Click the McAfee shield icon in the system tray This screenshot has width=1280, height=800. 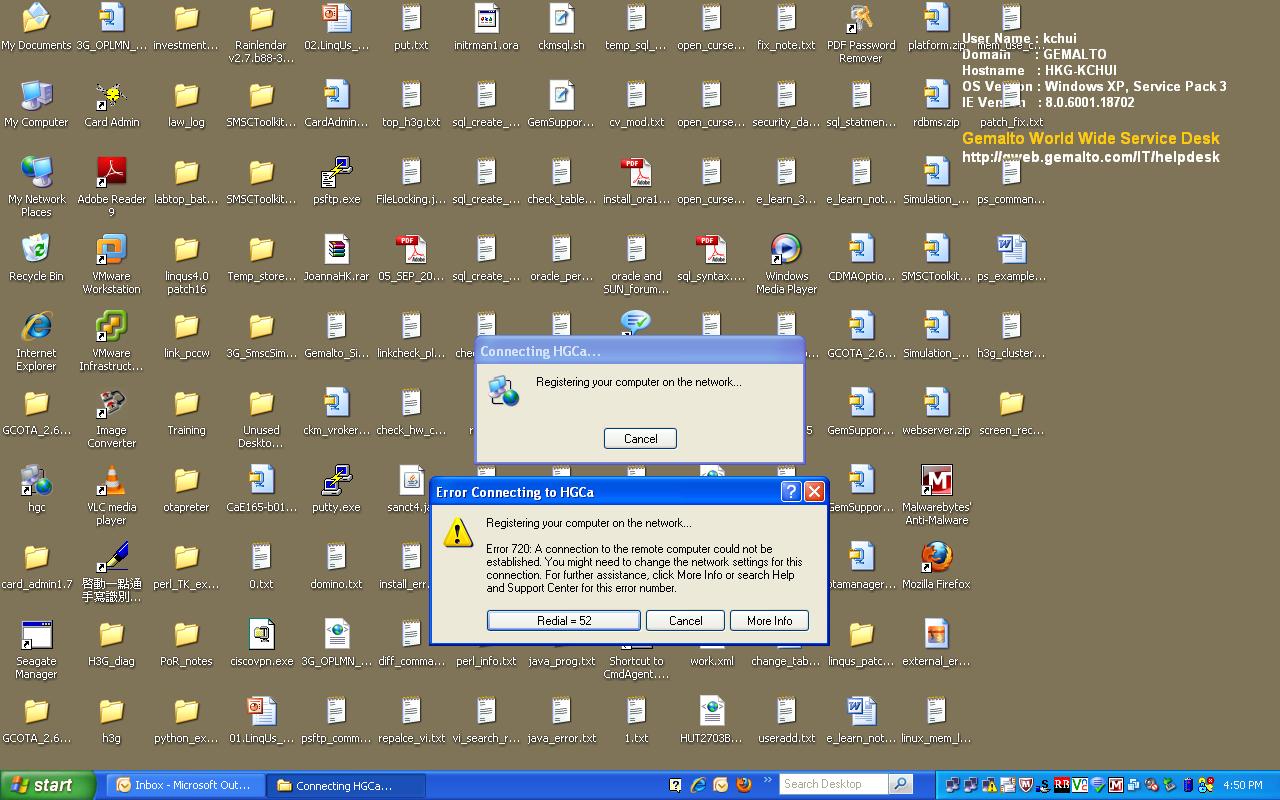point(1026,785)
